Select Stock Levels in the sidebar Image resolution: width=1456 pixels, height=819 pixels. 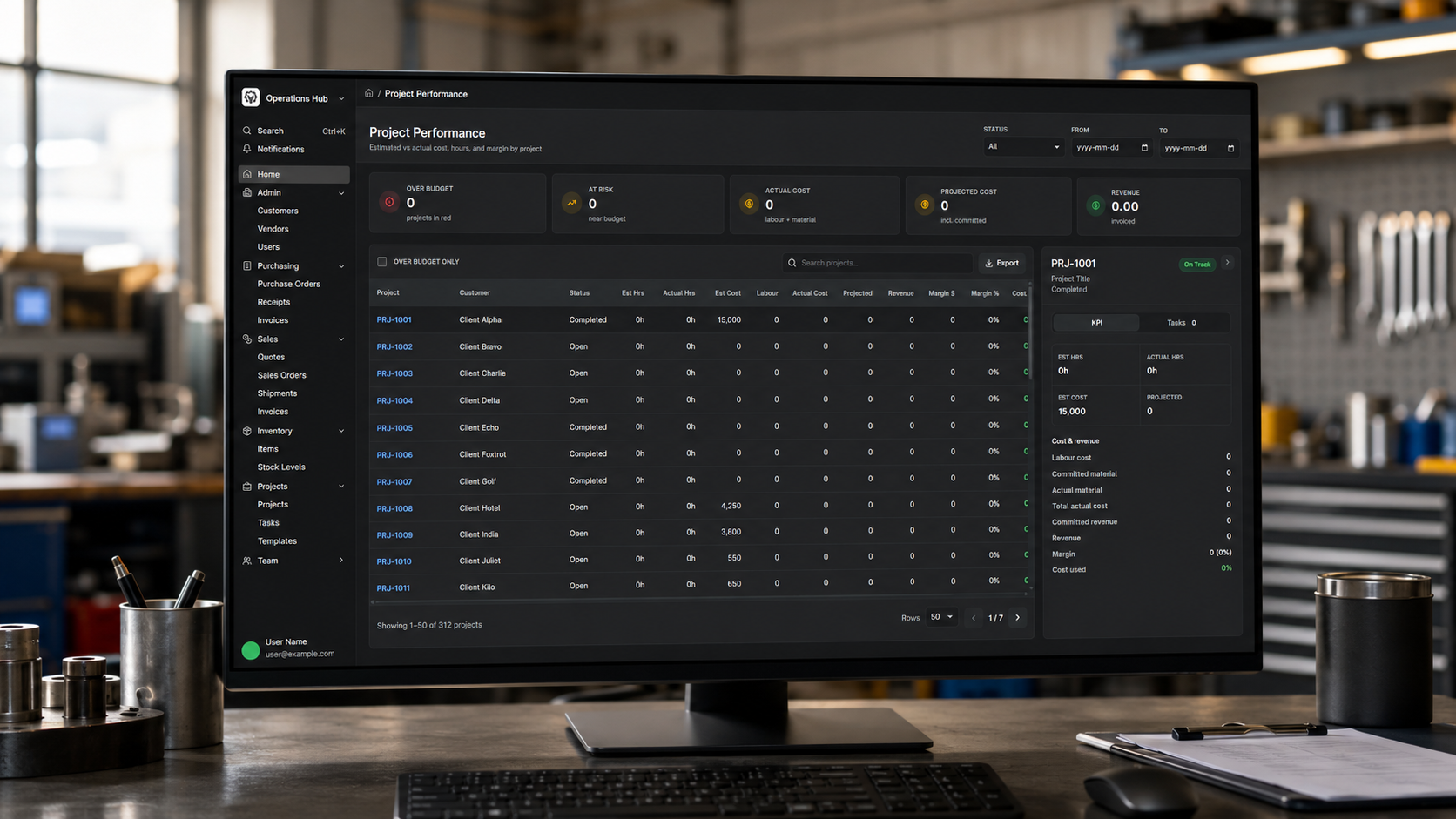click(281, 467)
